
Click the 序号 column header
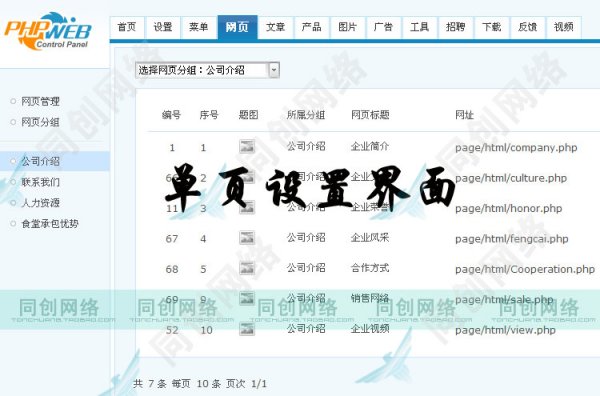pos(209,115)
